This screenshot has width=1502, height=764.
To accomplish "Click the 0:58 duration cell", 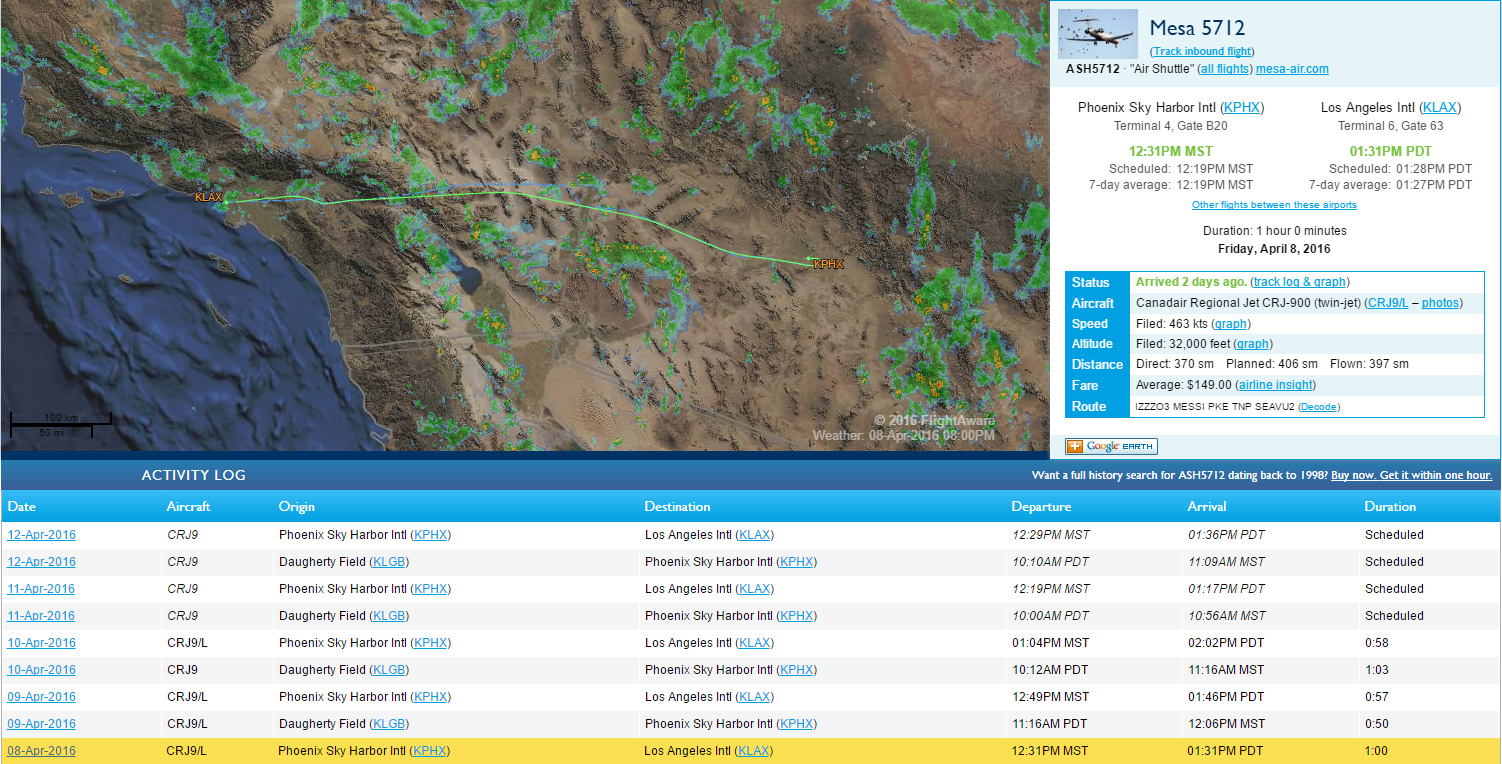I will coord(1377,643).
